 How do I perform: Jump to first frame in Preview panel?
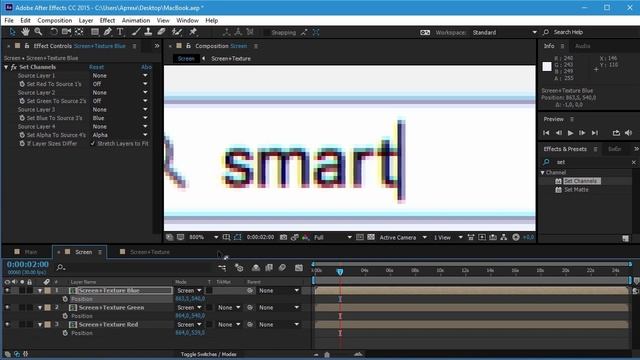[546, 133]
